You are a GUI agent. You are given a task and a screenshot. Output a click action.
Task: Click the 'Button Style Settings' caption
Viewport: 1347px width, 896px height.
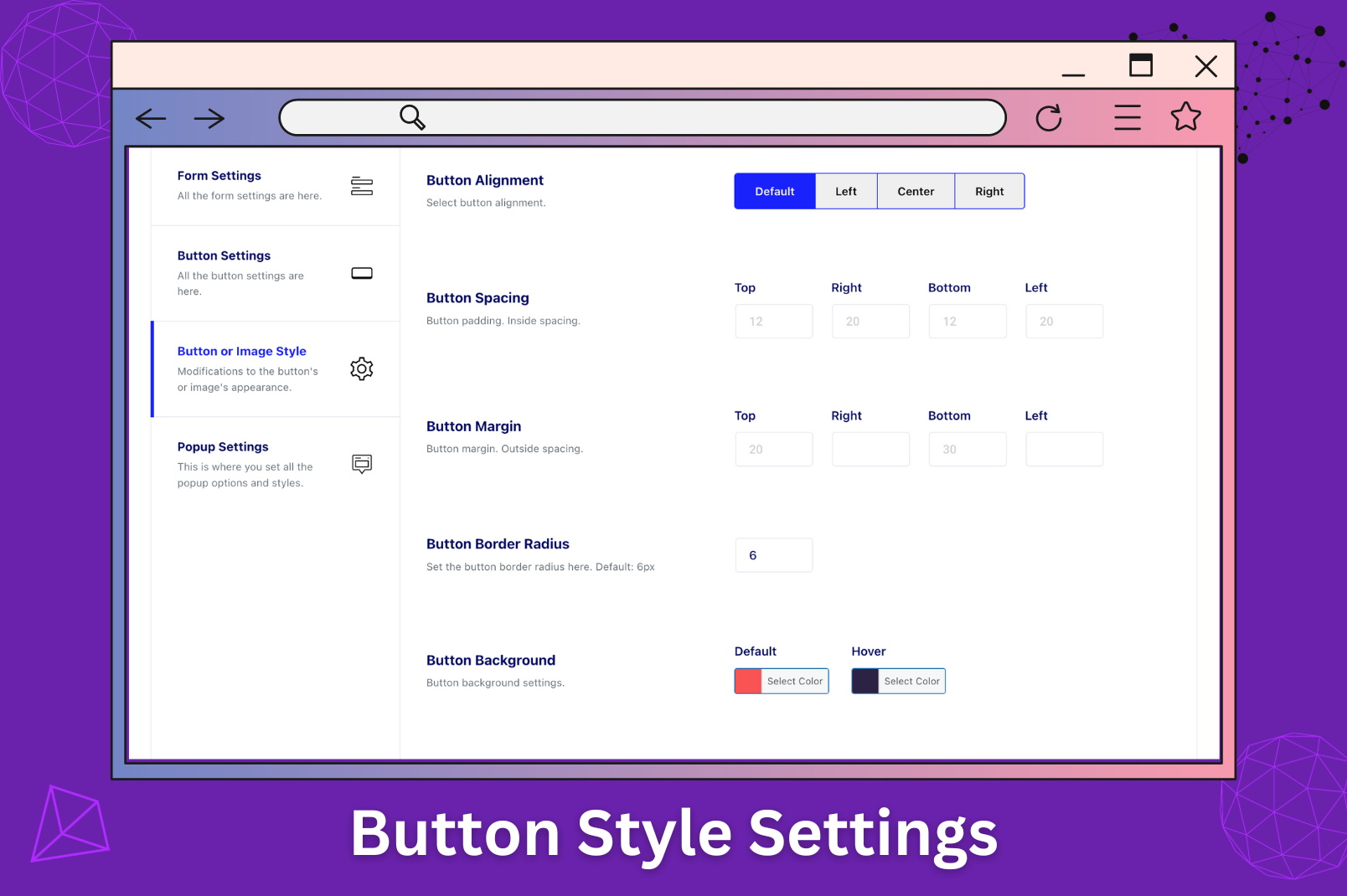[x=673, y=834]
